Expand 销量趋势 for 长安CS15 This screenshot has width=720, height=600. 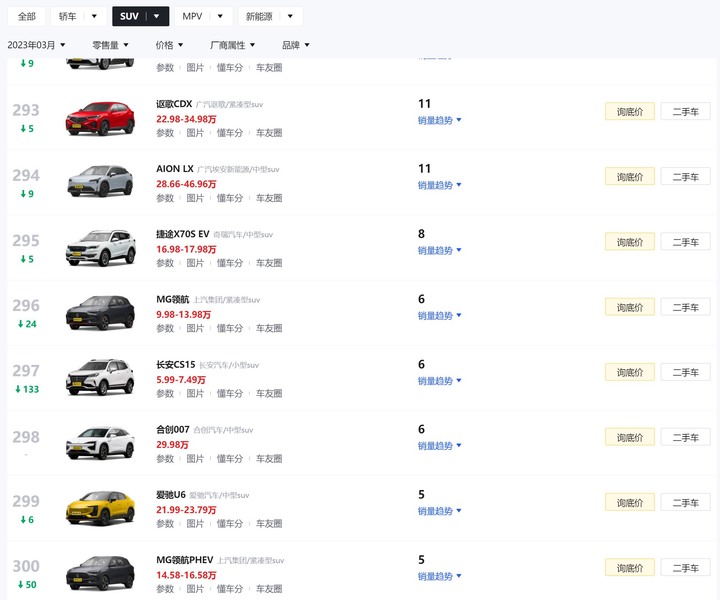point(439,381)
